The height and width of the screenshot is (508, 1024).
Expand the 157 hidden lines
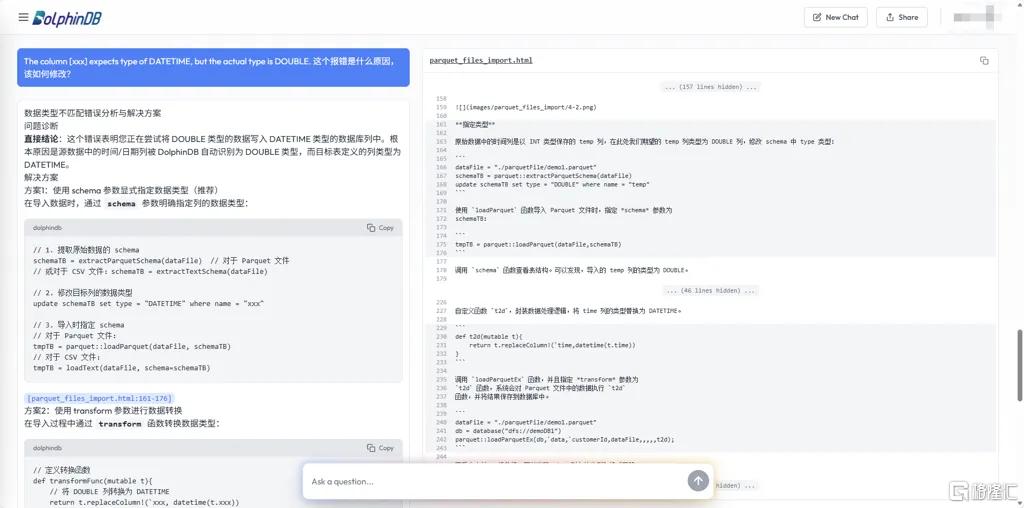(x=710, y=87)
